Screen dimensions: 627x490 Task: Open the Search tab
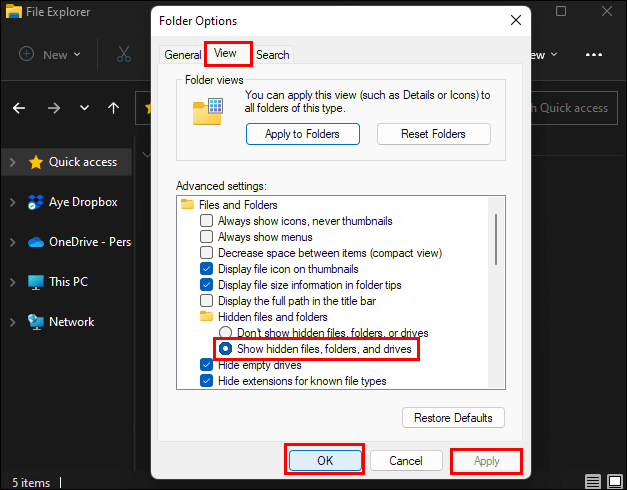click(x=272, y=55)
